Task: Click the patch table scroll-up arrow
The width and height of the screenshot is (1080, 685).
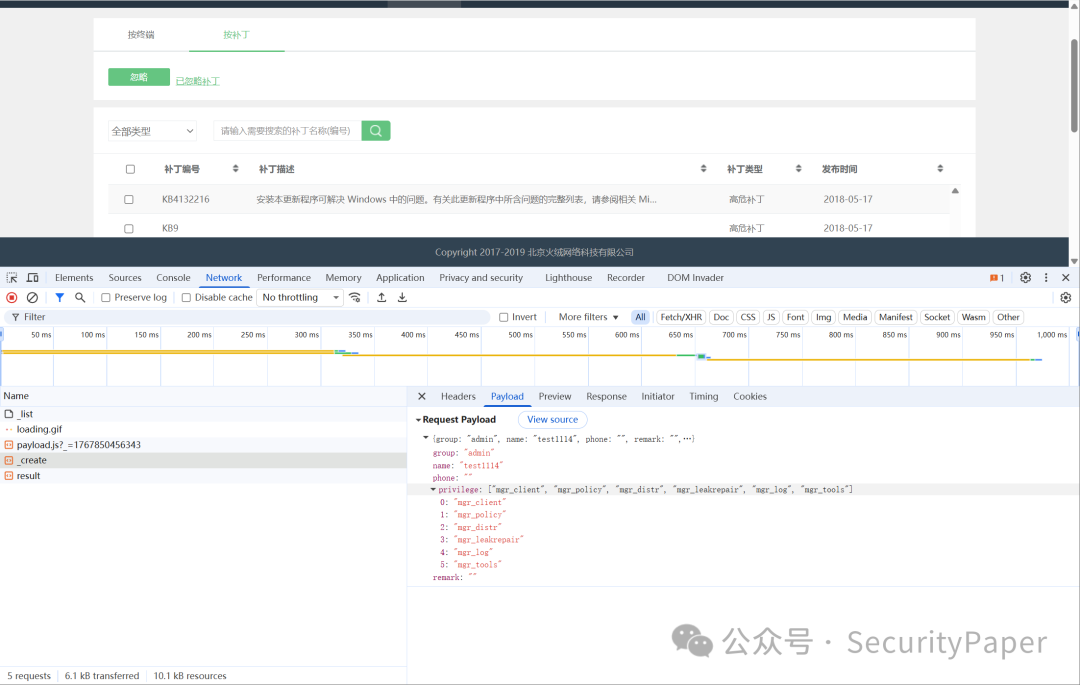Action: (955, 191)
